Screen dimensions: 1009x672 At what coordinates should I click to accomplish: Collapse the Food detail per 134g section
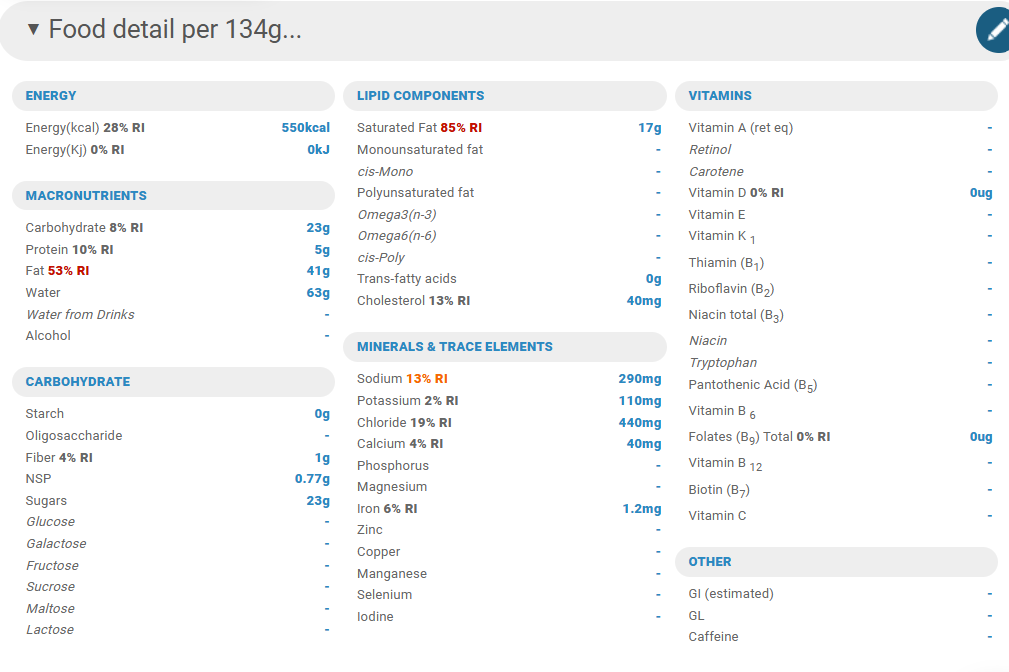[x=33, y=30]
